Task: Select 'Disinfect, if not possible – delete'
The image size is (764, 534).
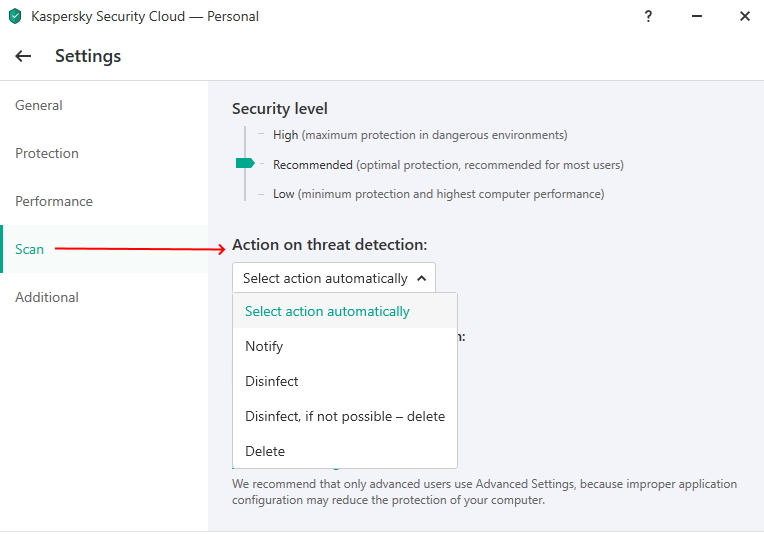Action: pyautogui.click(x=345, y=416)
